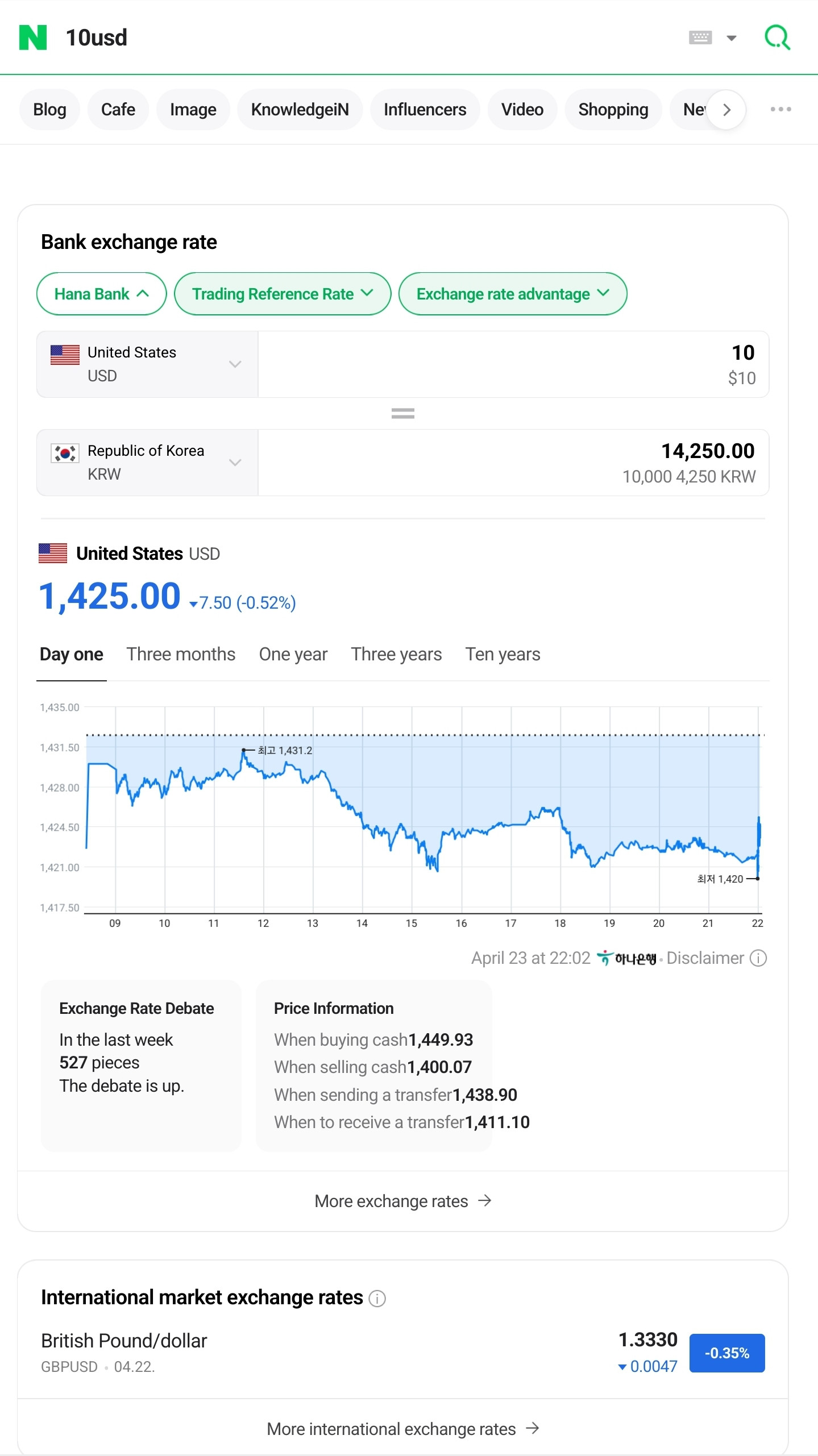The height and width of the screenshot is (1456, 818).
Task: Click info icon beside International market rates
Action: (x=377, y=1299)
